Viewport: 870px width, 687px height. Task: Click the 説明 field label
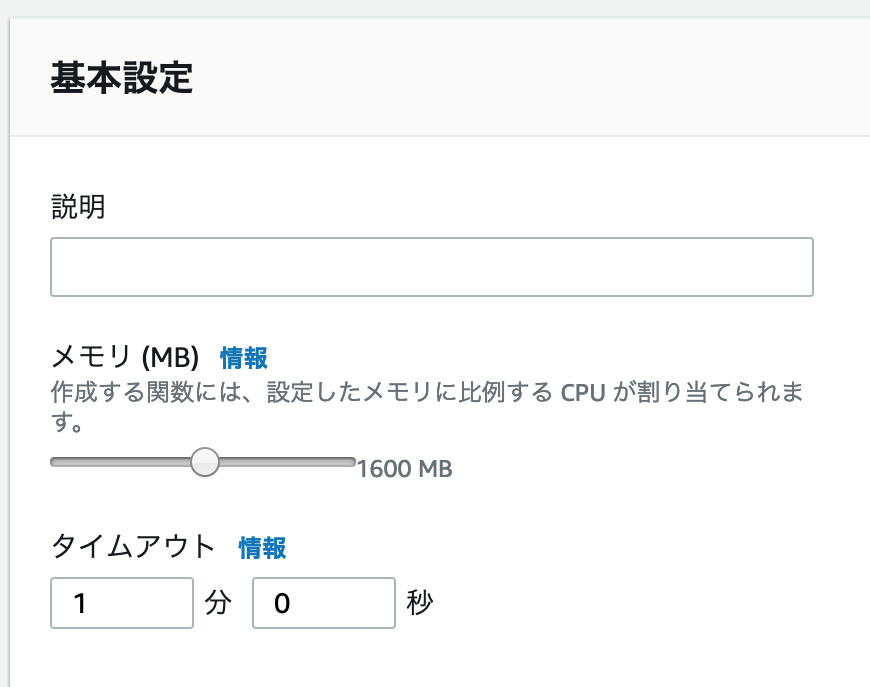pos(78,208)
